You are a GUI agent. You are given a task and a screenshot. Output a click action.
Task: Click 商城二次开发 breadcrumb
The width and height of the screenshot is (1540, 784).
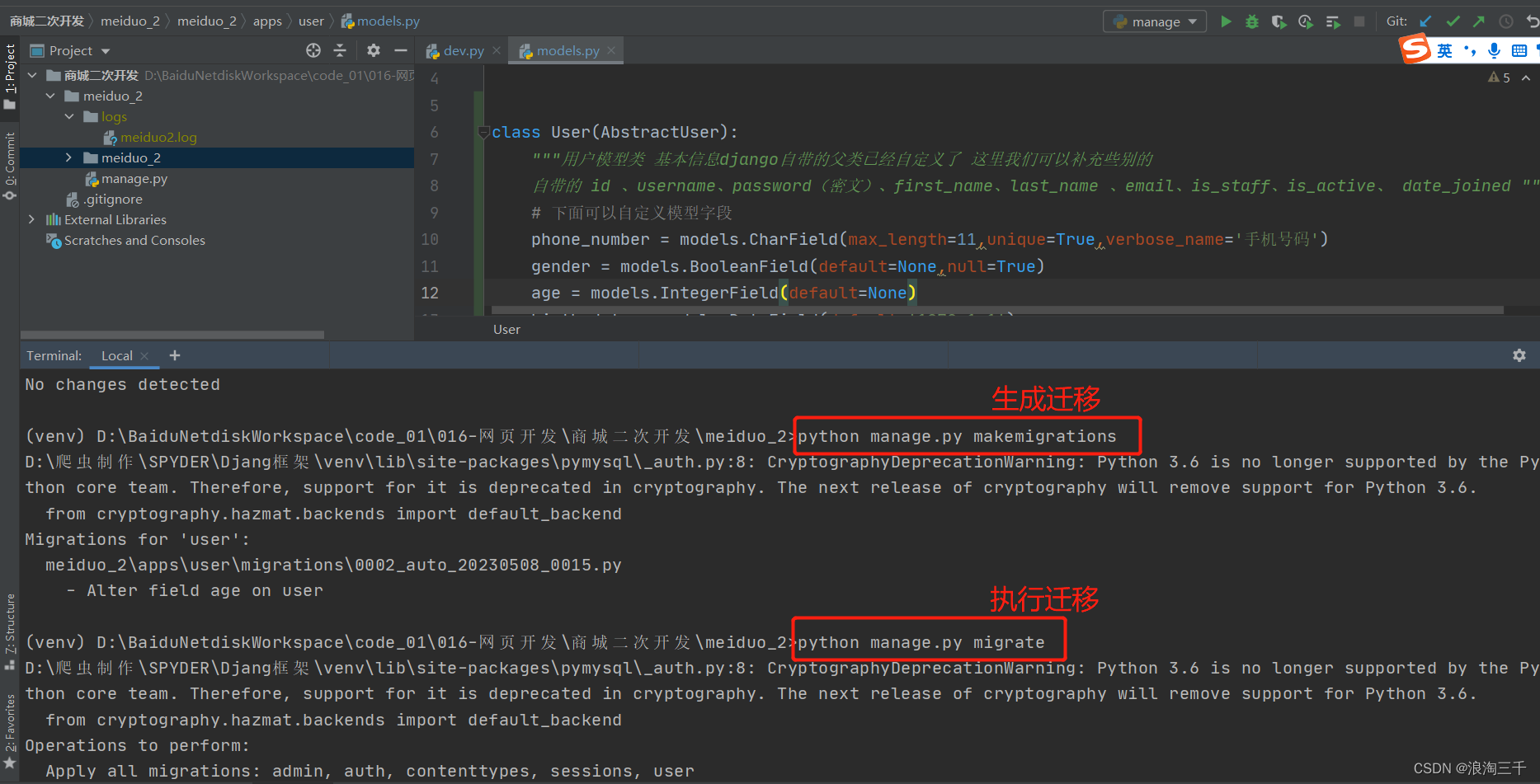(x=47, y=21)
